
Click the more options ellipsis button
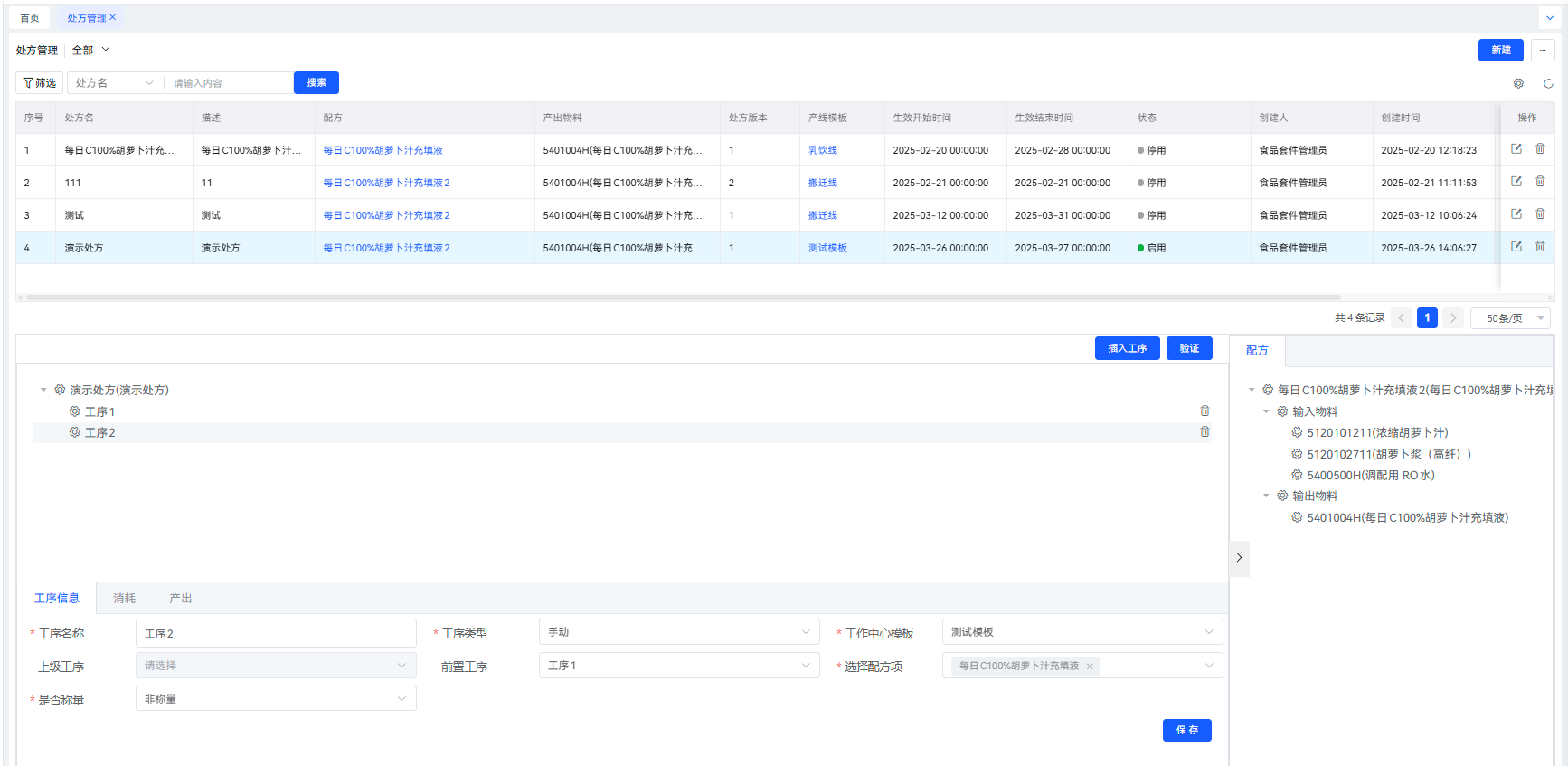coord(1543,51)
